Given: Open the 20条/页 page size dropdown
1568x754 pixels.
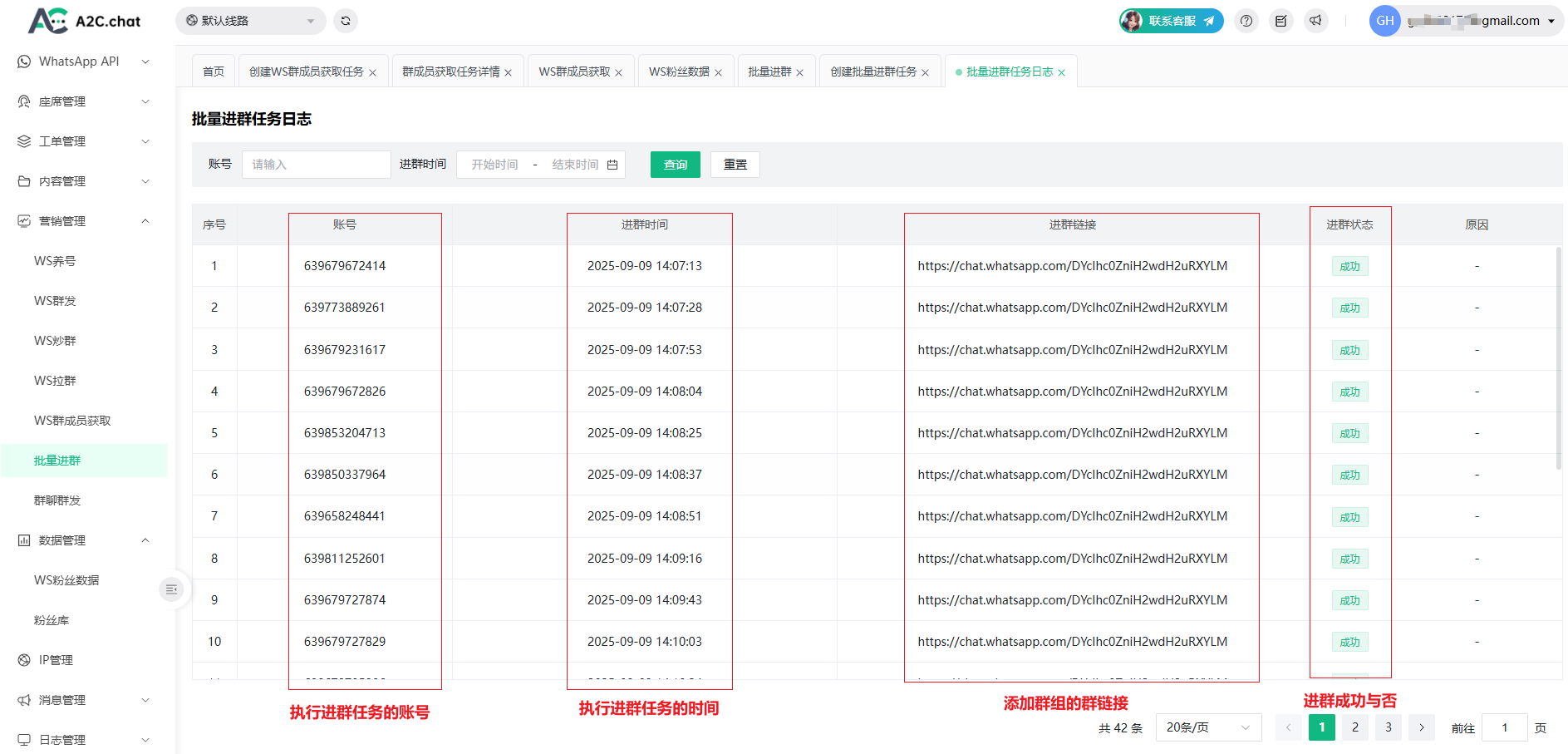Looking at the screenshot, I should [x=1207, y=727].
